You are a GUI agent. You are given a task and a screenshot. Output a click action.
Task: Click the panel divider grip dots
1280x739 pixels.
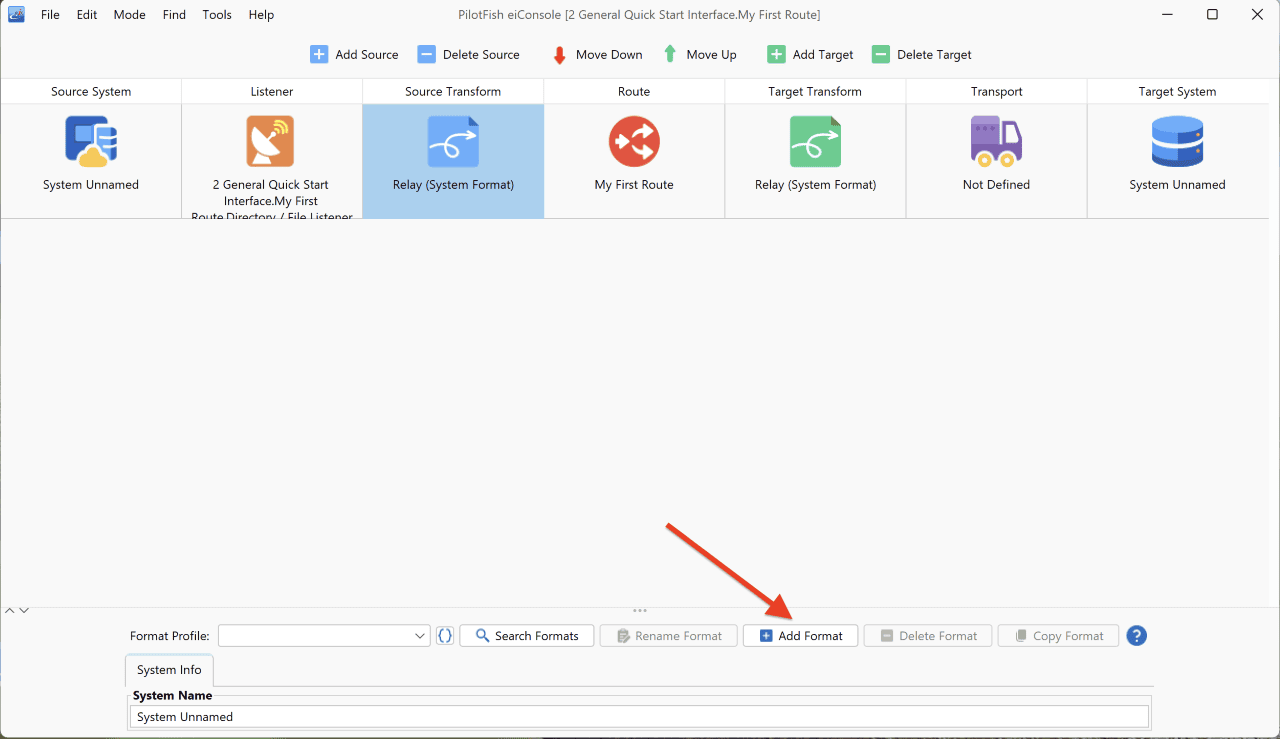[640, 610]
